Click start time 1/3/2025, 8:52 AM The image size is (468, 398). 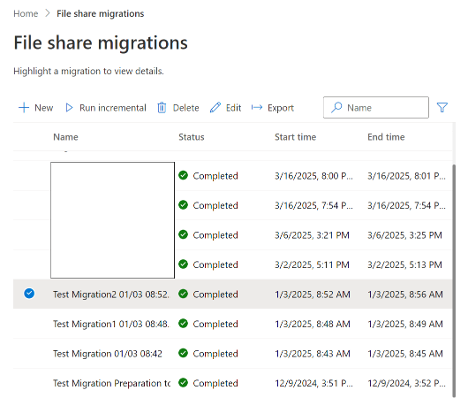pos(312,294)
